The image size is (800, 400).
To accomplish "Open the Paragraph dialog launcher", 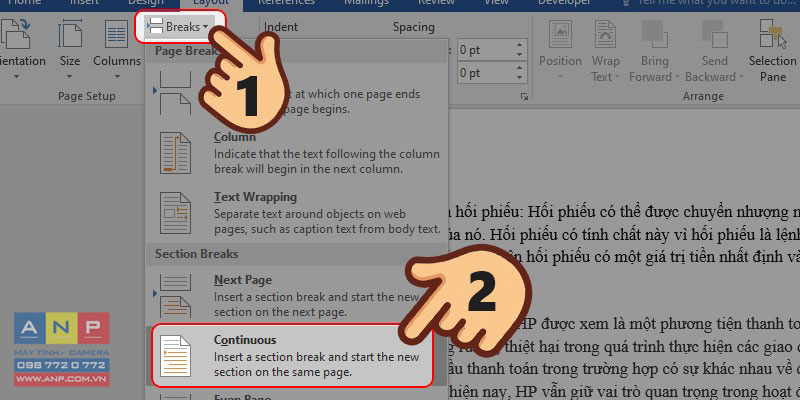I will (524, 96).
